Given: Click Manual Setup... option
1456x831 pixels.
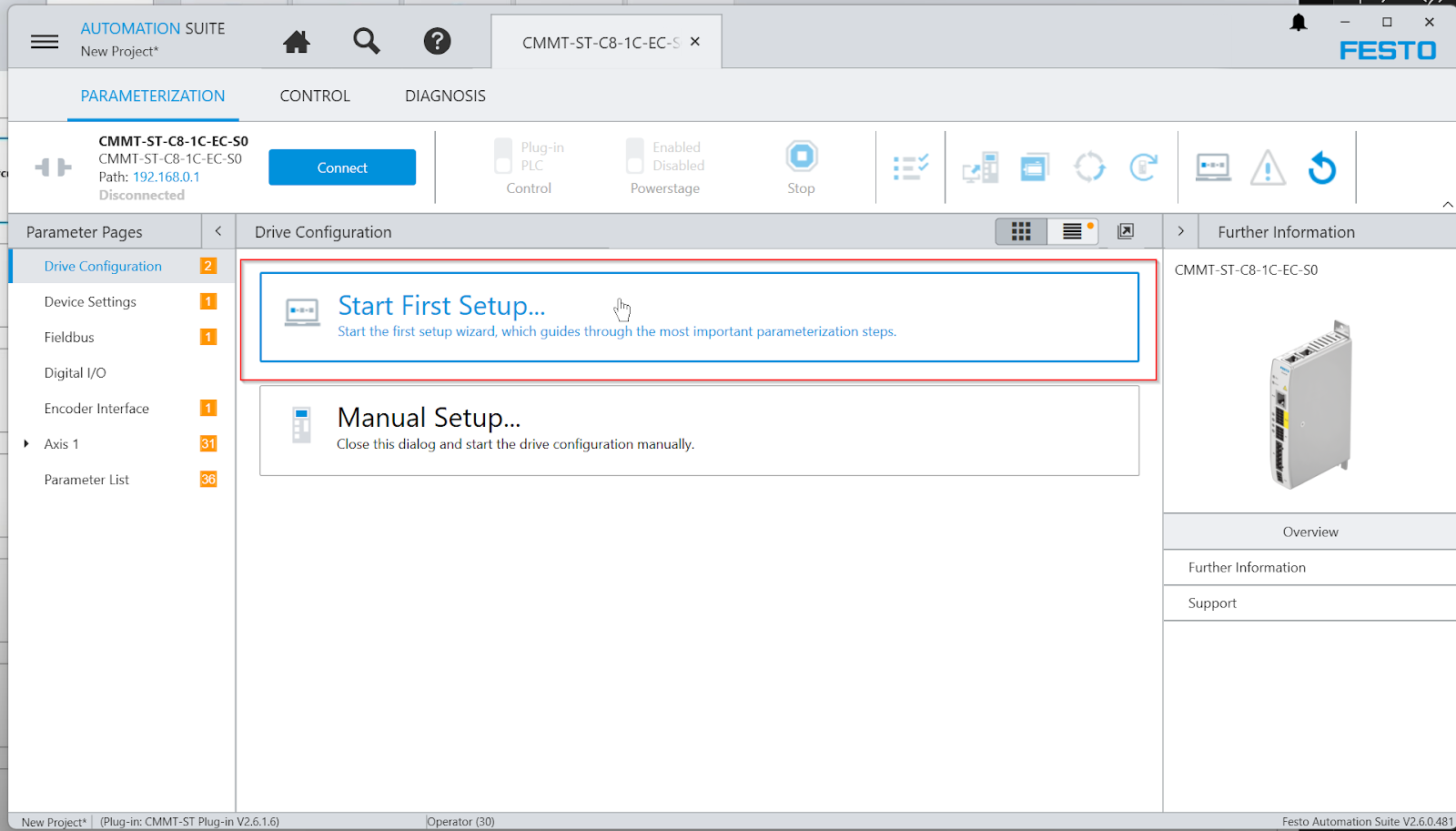Looking at the screenshot, I should (x=699, y=430).
